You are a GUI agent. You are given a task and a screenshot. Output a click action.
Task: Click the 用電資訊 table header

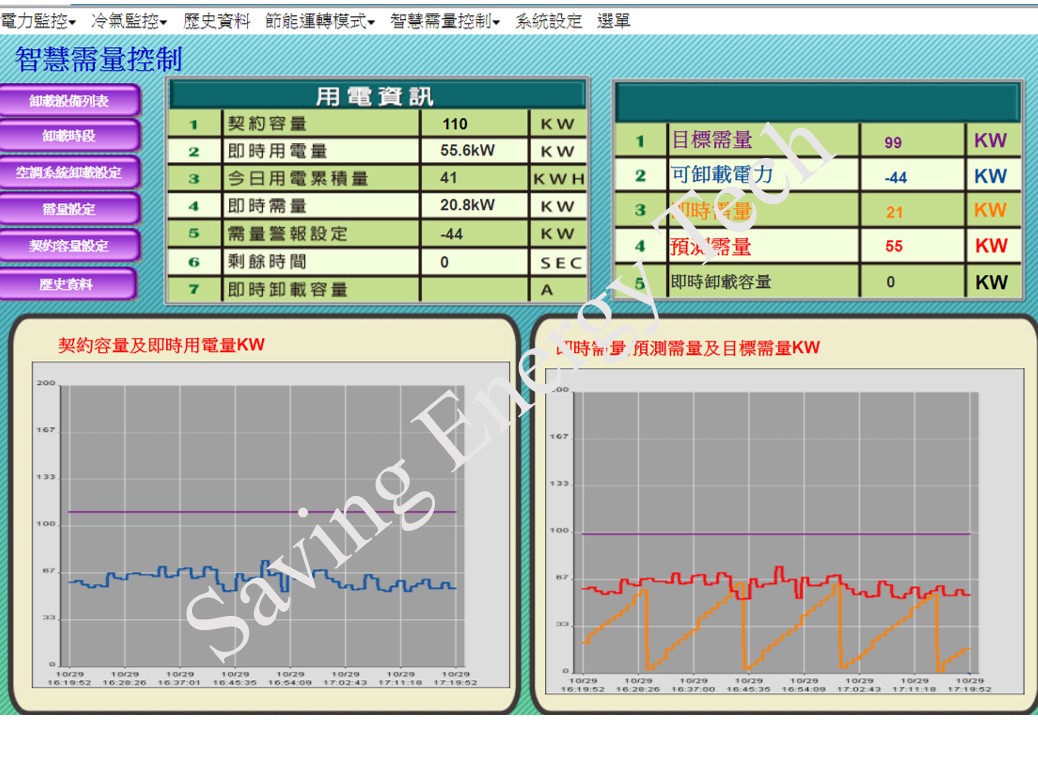click(377, 96)
